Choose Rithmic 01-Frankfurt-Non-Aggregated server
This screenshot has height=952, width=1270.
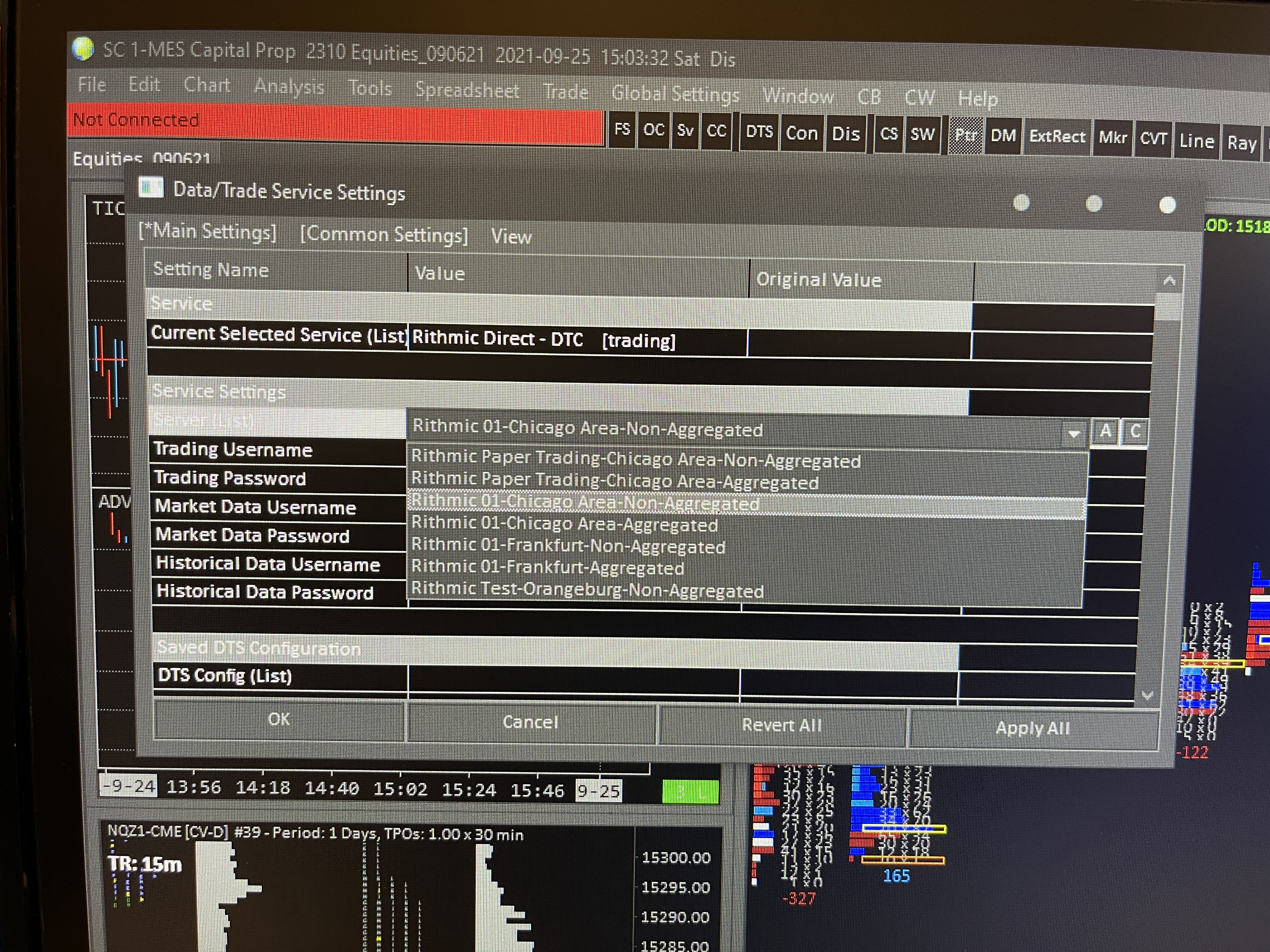[569, 546]
